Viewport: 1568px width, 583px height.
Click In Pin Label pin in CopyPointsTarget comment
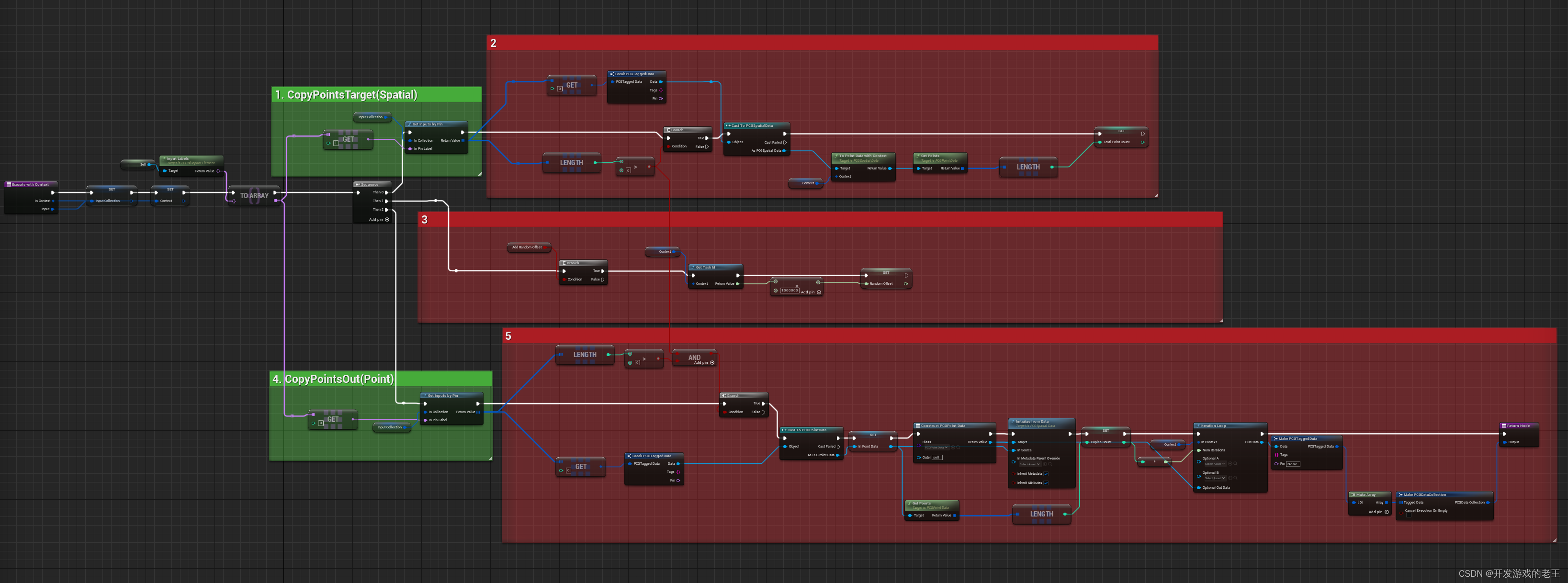[410, 148]
